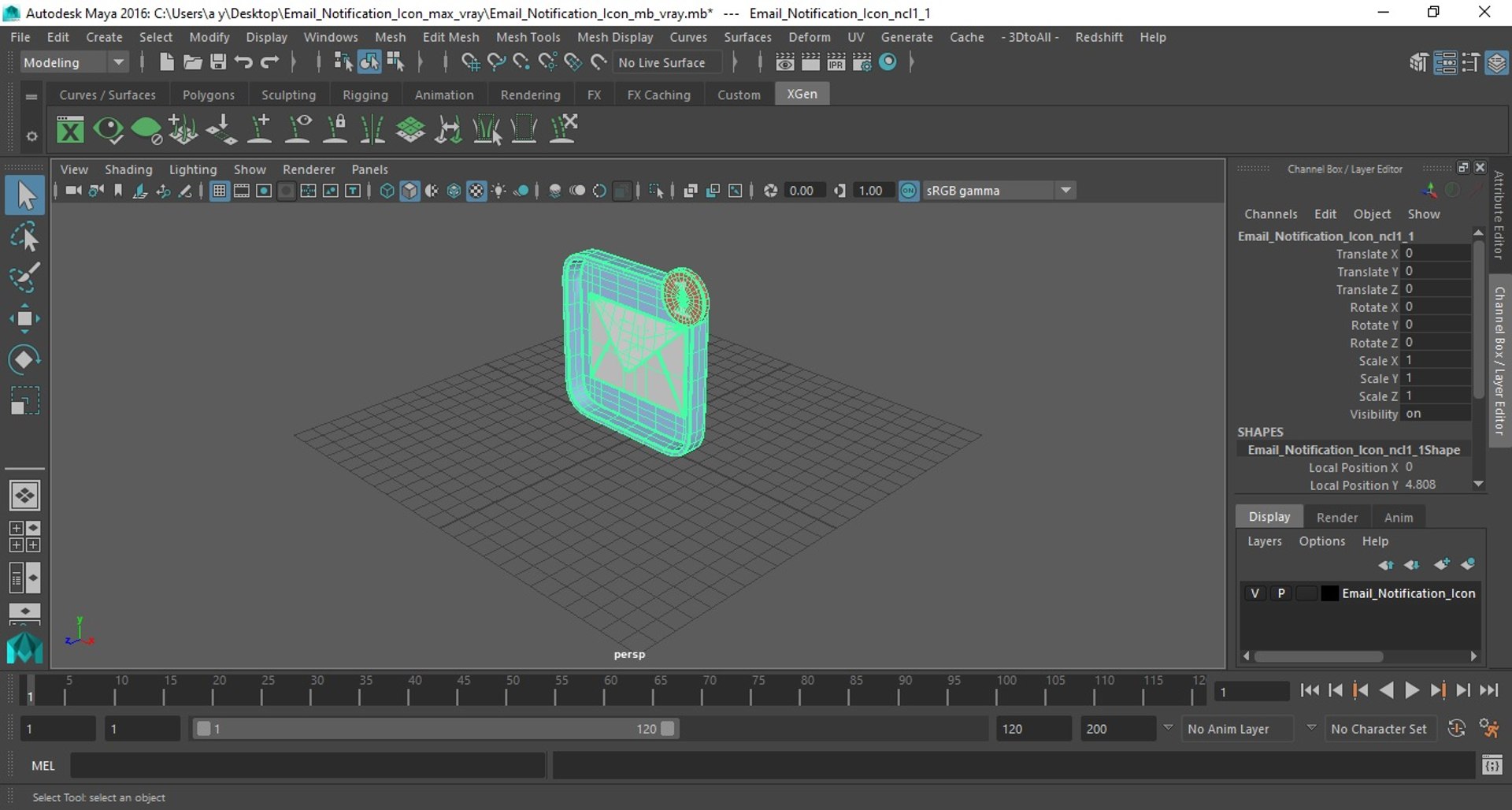
Task: Switch to the Polygons shelf tab
Action: [x=209, y=95]
